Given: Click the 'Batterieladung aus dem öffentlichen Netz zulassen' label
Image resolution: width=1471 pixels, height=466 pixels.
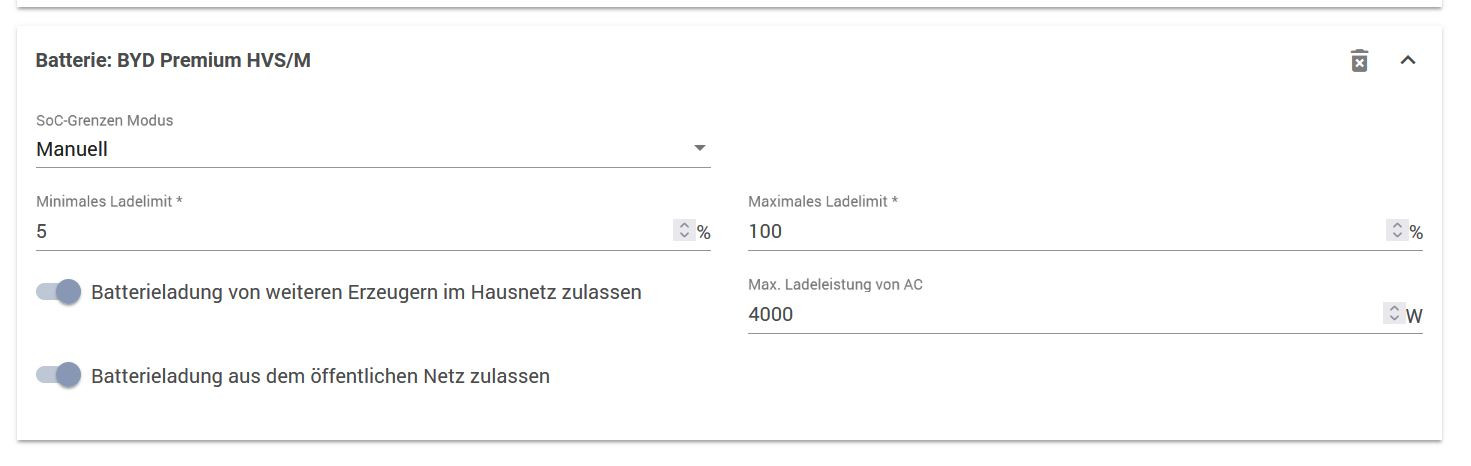Looking at the screenshot, I should tap(320, 376).
